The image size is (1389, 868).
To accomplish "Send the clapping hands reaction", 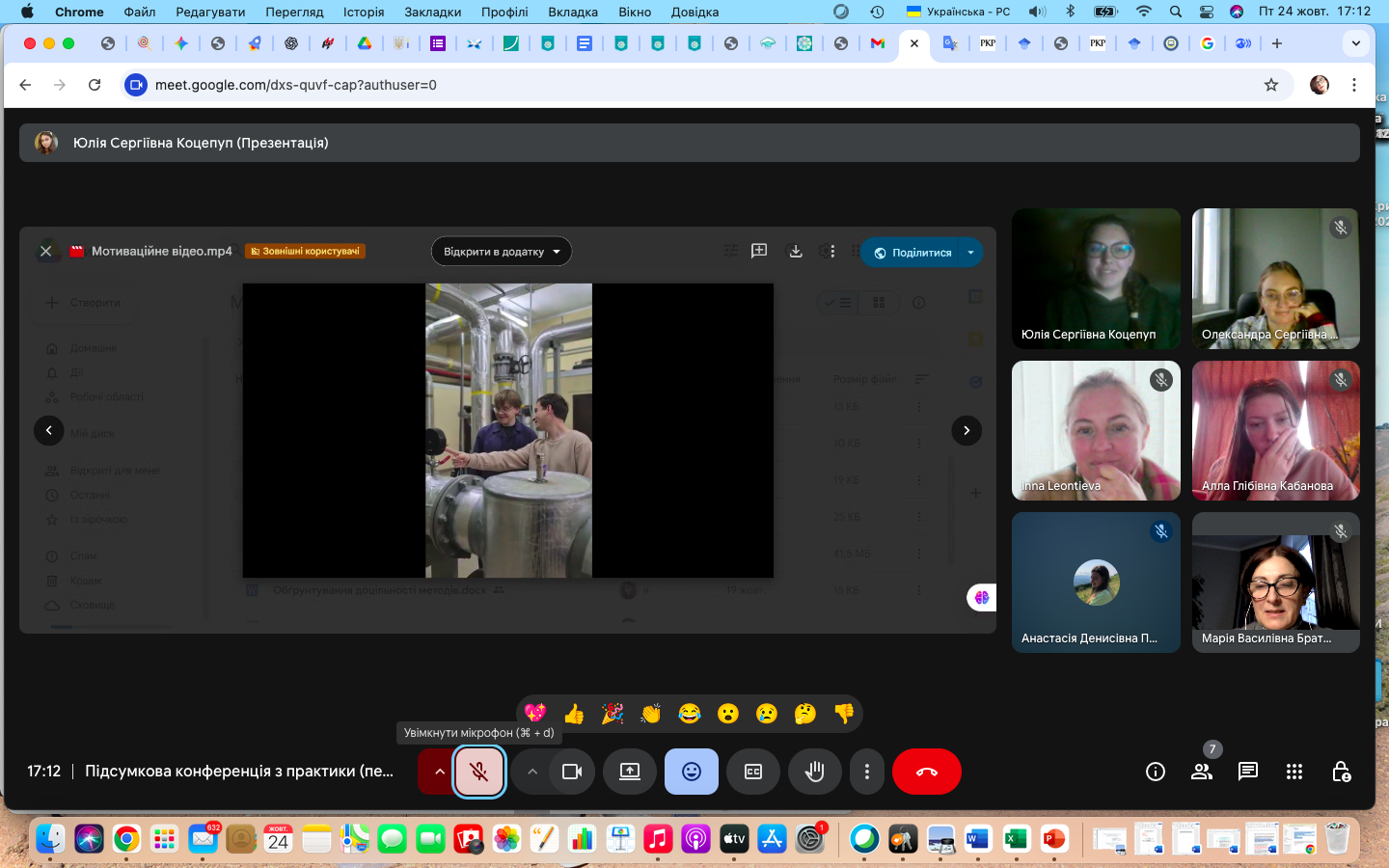I will click(x=651, y=714).
